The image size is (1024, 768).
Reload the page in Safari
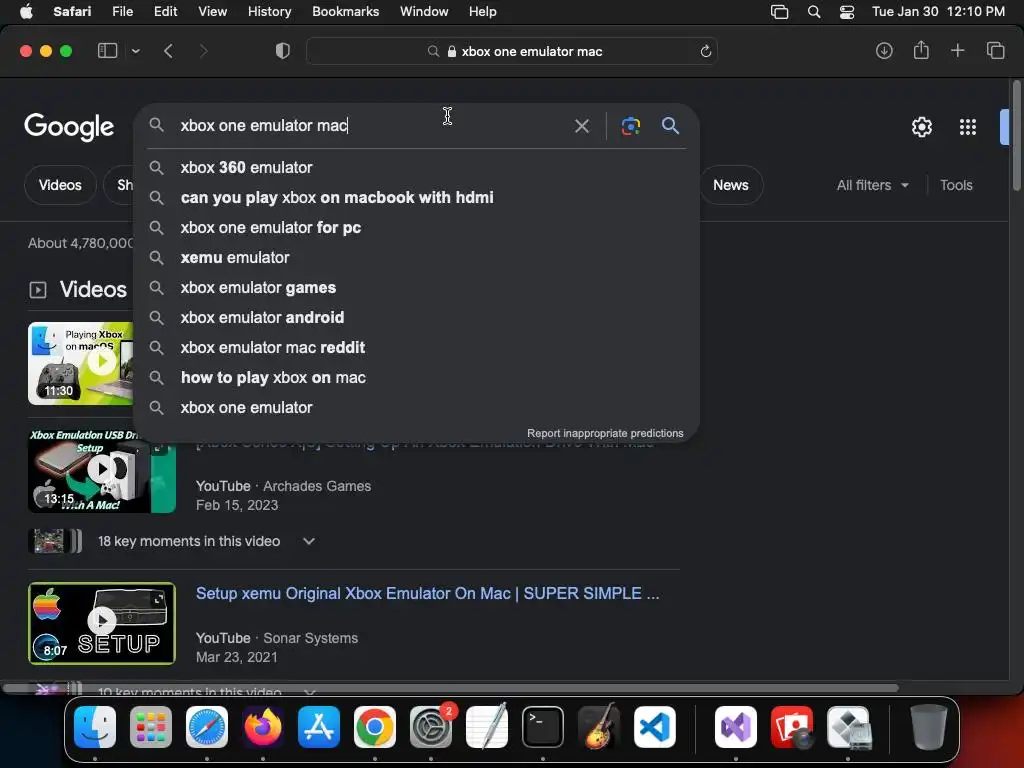click(x=705, y=52)
